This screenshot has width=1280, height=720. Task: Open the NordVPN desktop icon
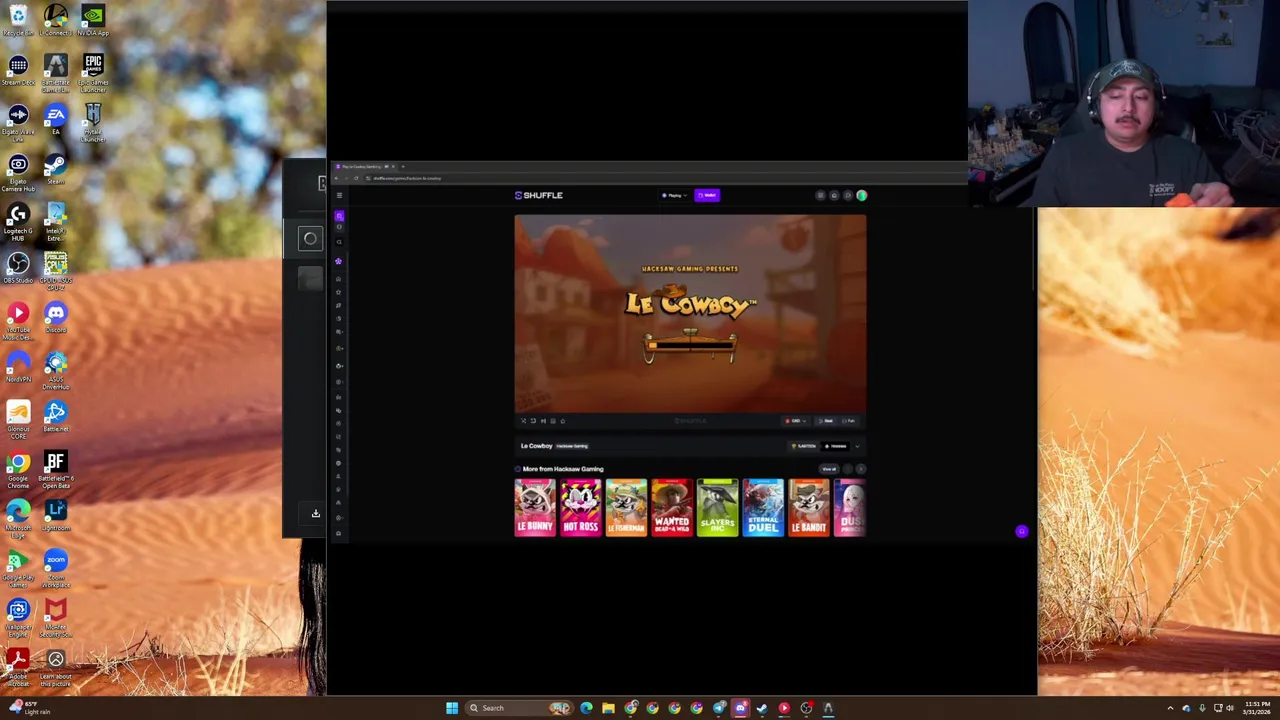18,367
